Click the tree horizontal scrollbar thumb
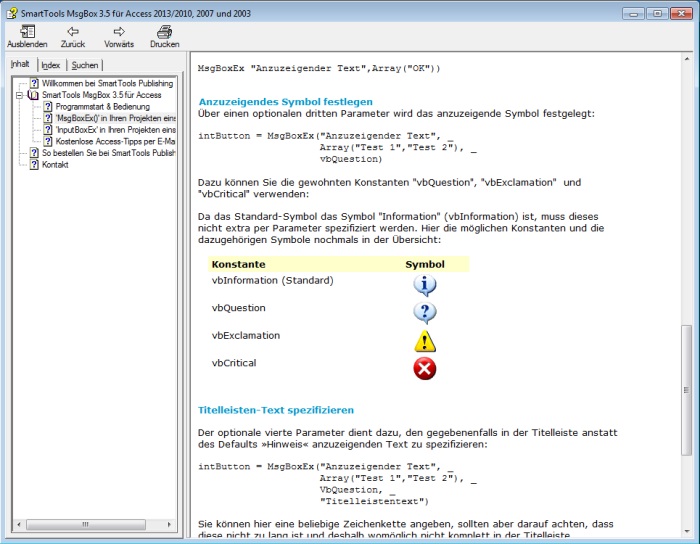 click(86, 524)
